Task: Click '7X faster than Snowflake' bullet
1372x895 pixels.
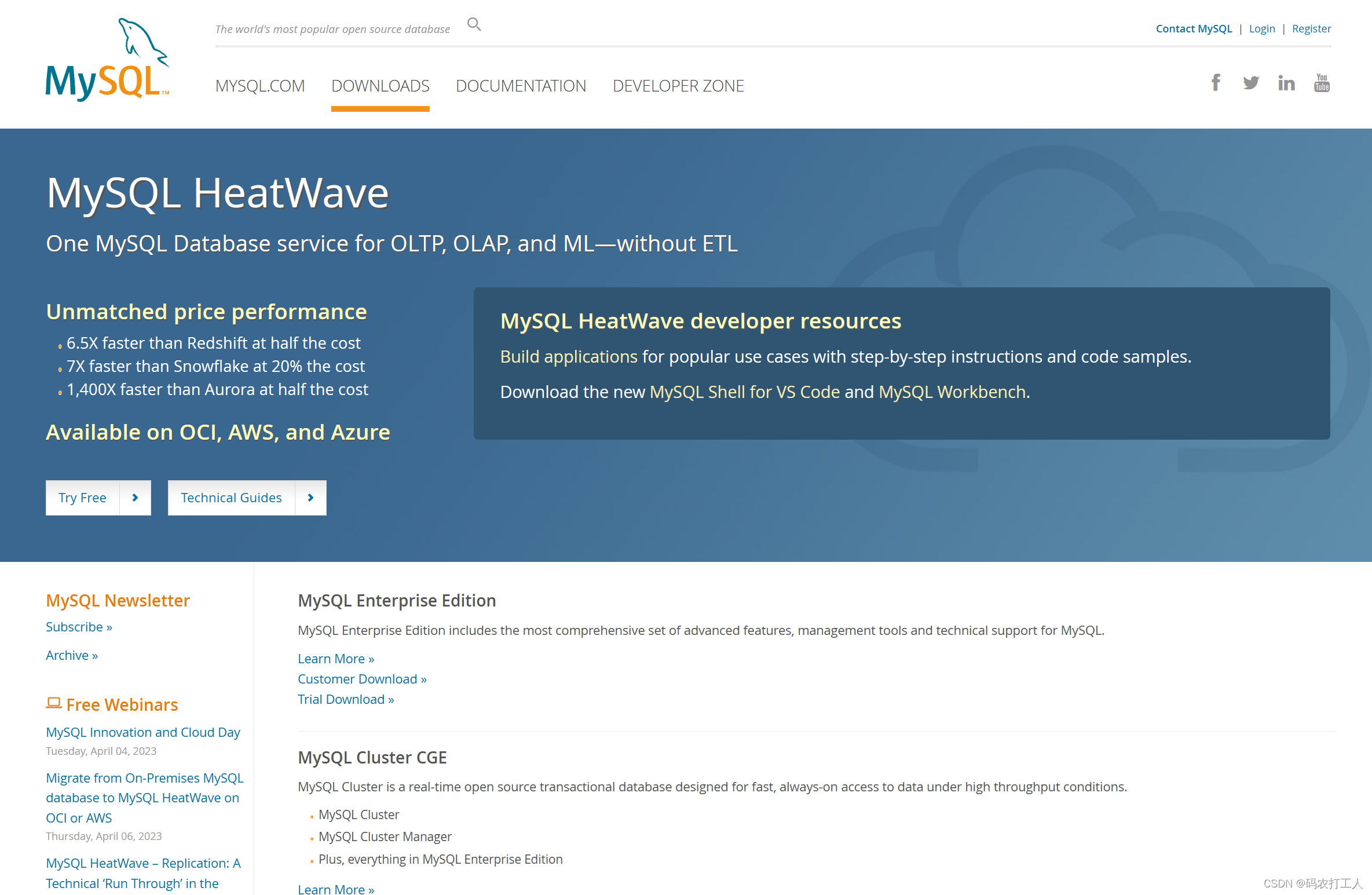Action: point(215,366)
